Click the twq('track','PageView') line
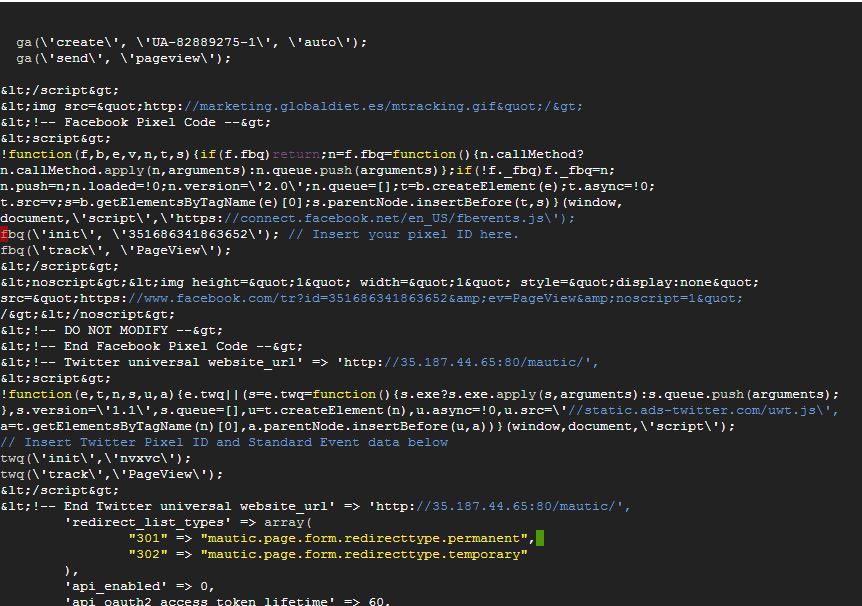The image size is (862, 606). (112, 474)
